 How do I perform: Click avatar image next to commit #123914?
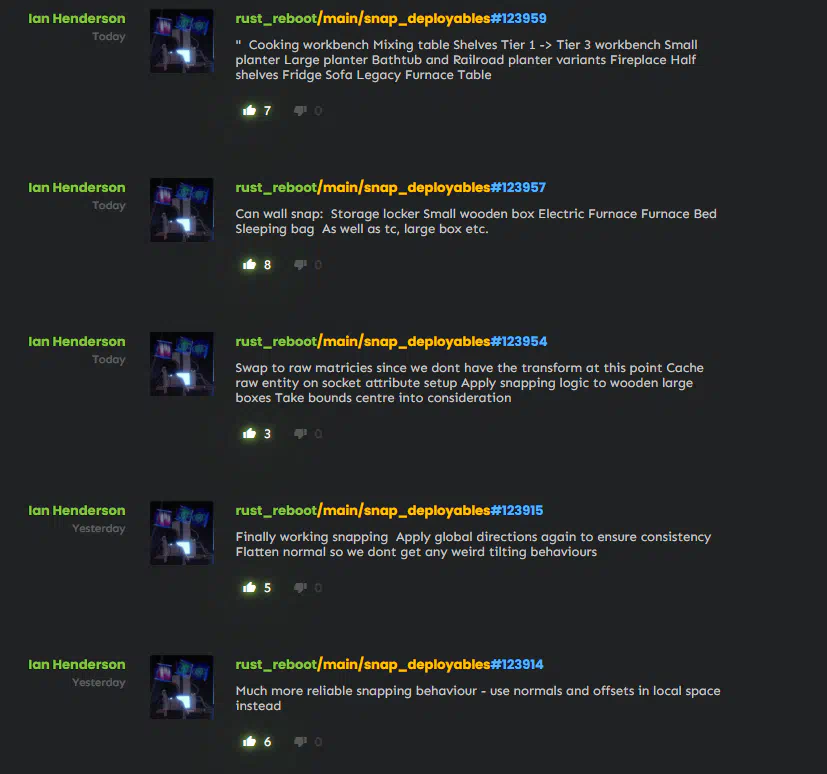point(181,687)
